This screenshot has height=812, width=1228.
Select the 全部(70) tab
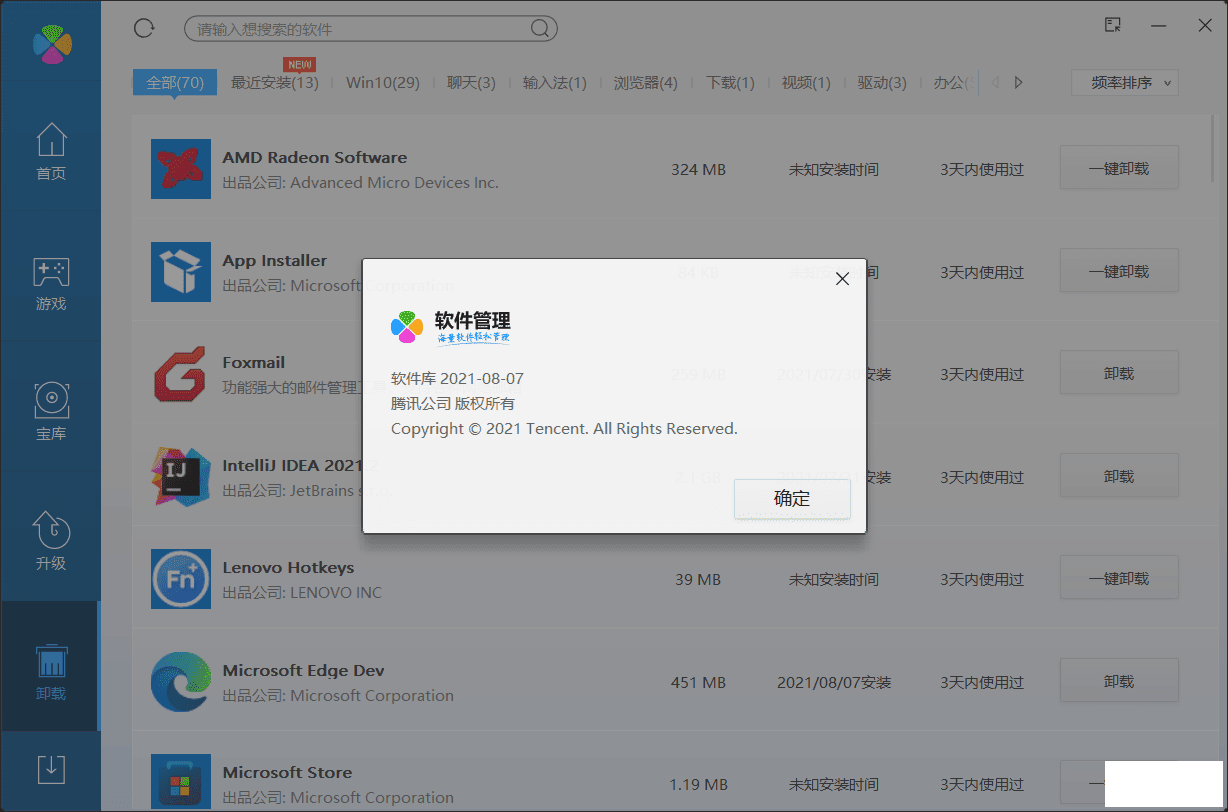(x=175, y=82)
